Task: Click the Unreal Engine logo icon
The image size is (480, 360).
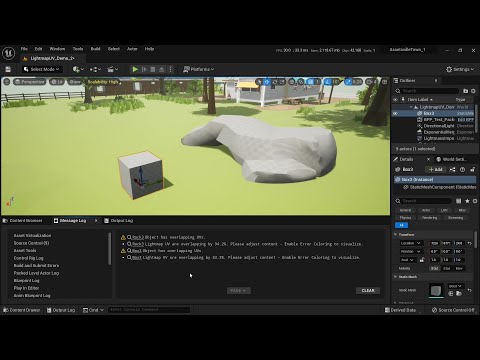Action: [9, 53]
